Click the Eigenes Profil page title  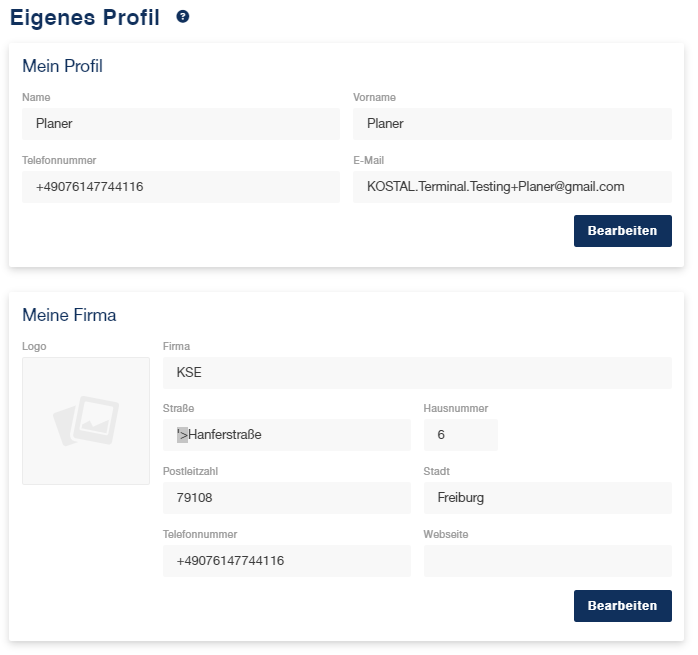(x=85, y=18)
